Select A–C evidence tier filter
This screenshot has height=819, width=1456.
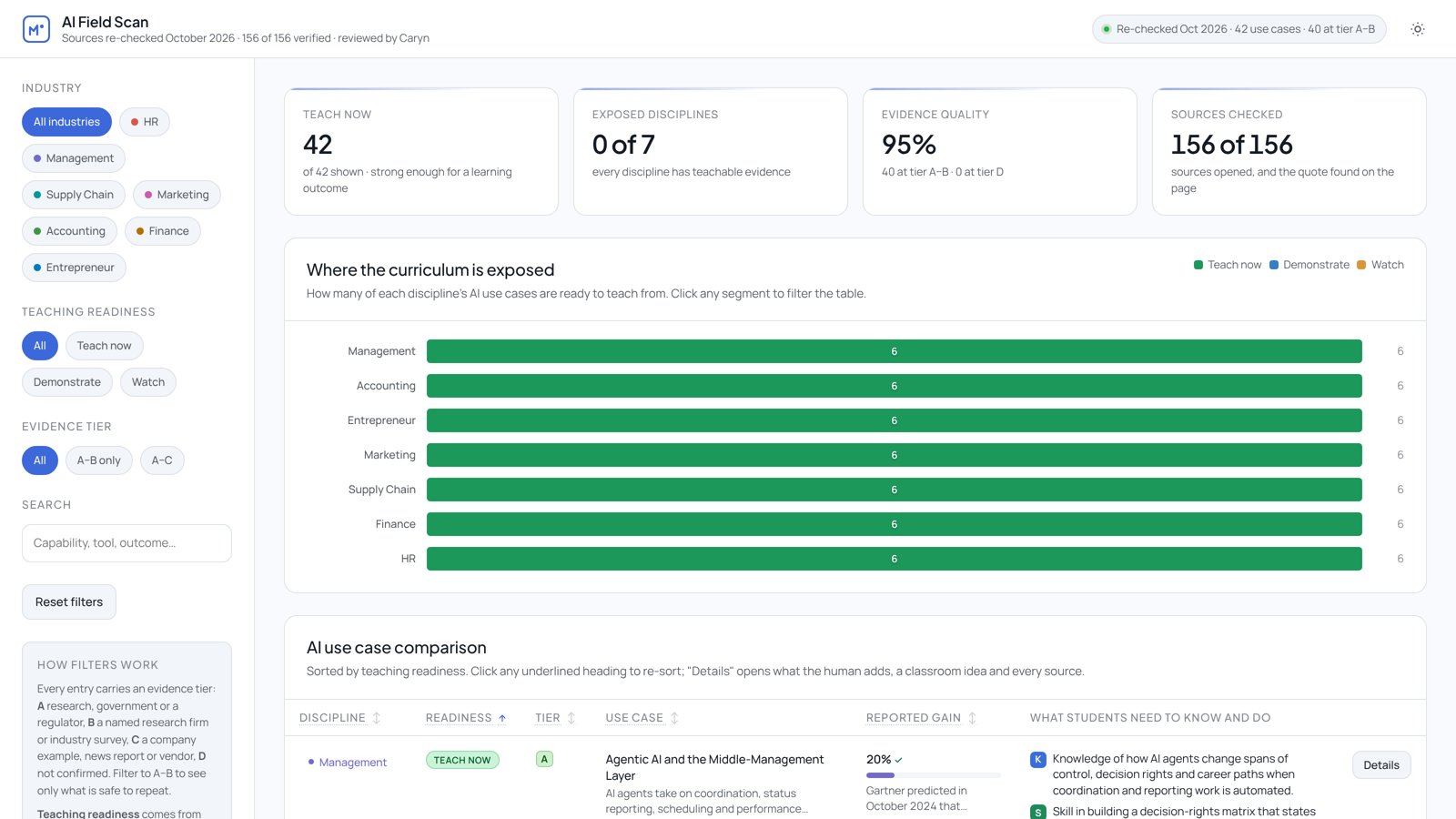click(162, 460)
